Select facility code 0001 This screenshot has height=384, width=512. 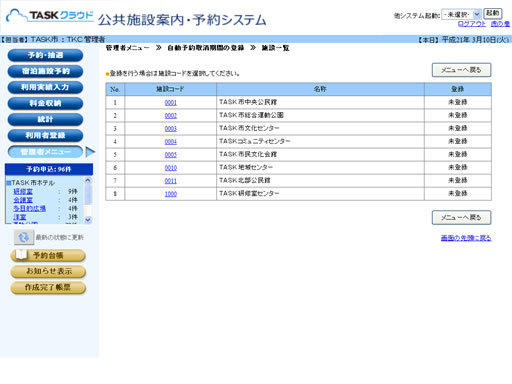(x=171, y=102)
